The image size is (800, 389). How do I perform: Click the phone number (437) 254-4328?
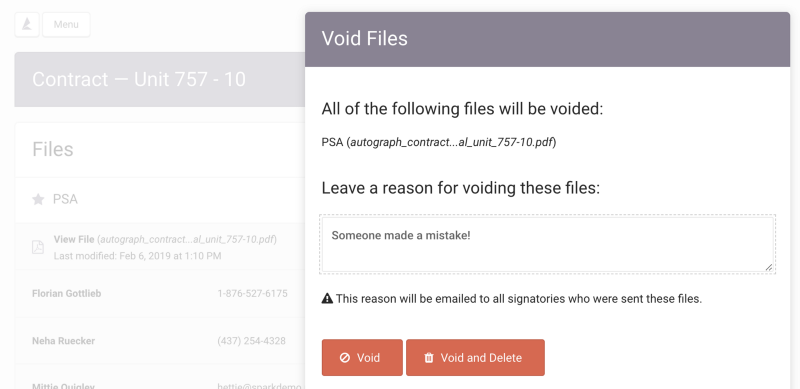[x=252, y=341]
